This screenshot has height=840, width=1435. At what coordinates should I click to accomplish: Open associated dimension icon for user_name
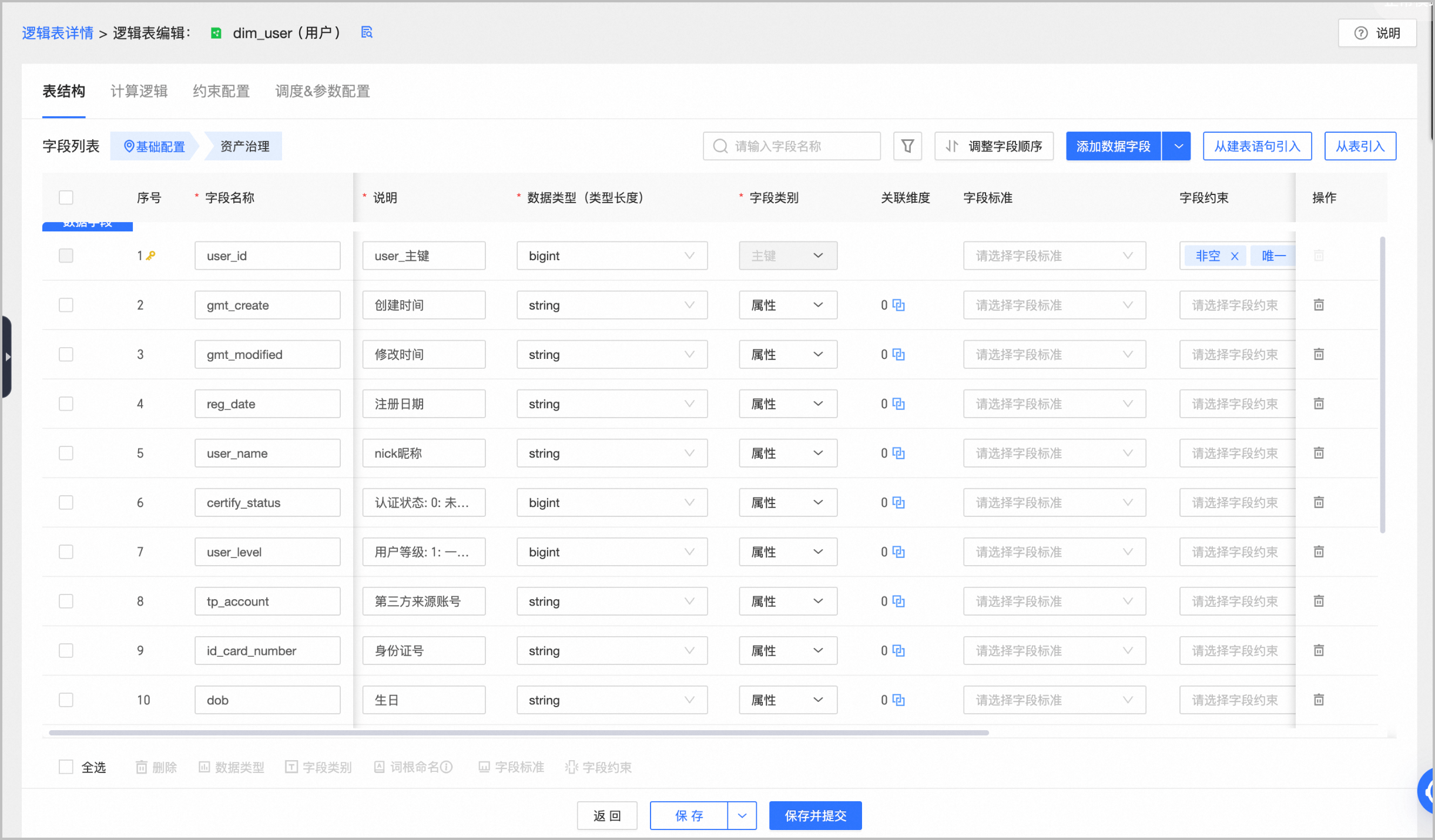[898, 453]
